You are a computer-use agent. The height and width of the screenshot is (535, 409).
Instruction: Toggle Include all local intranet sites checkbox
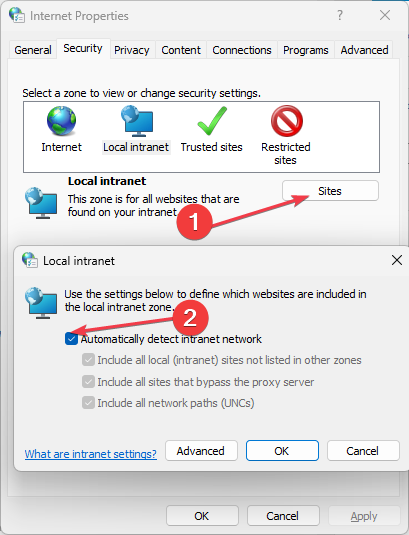(88, 360)
